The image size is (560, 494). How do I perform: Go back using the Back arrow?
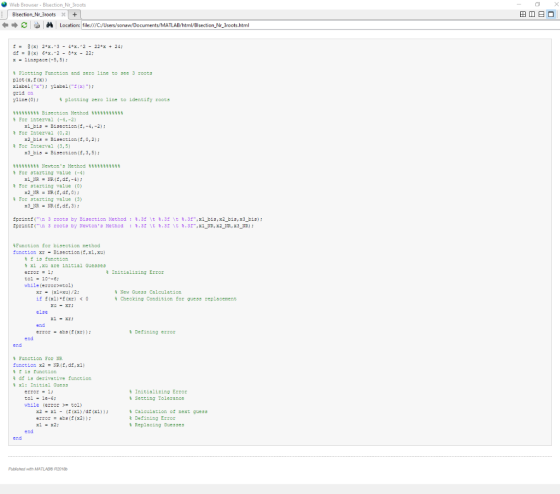pyautogui.click(x=5, y=25)
